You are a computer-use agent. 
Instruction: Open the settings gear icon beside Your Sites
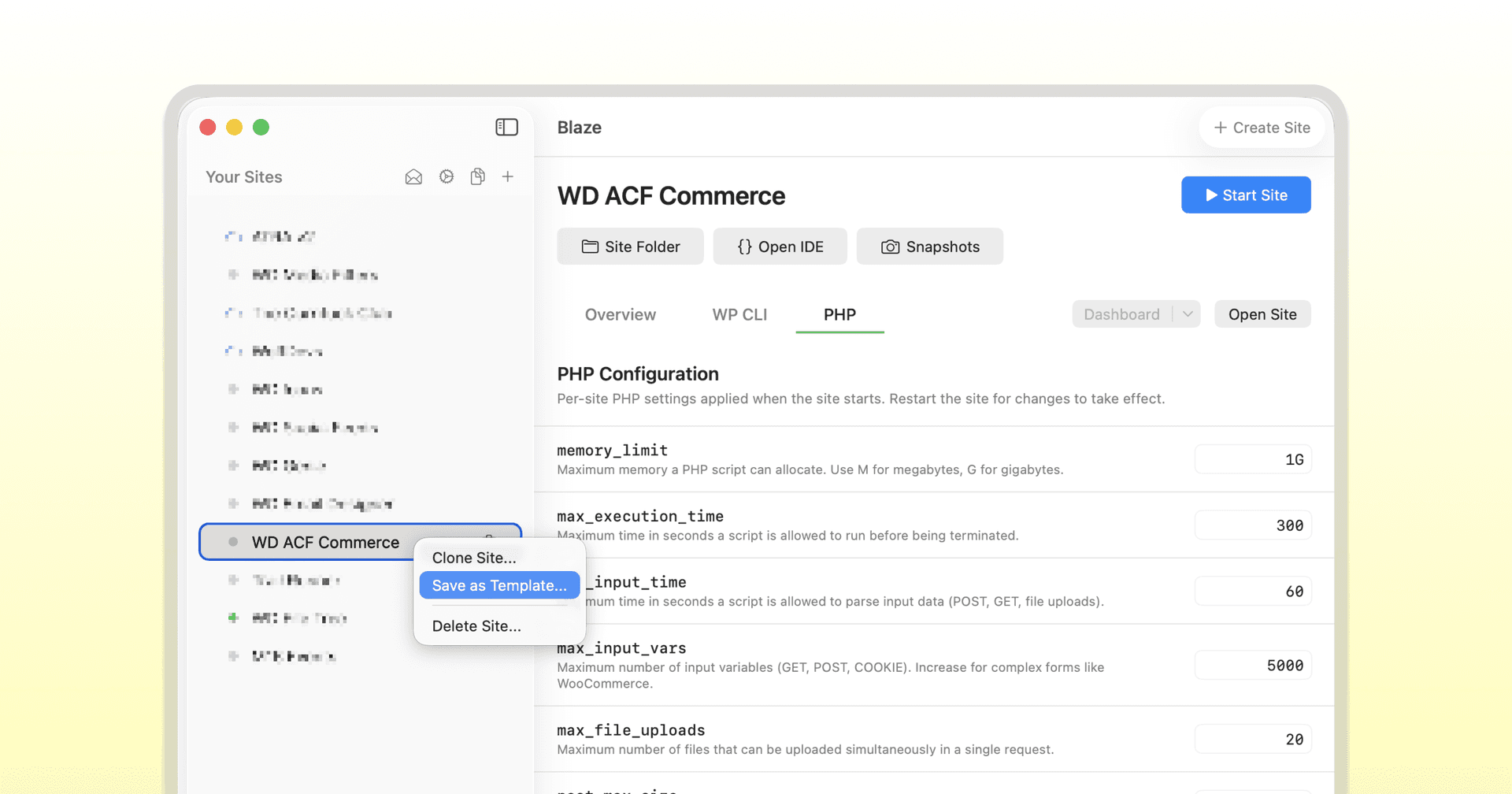click(447, 176)
